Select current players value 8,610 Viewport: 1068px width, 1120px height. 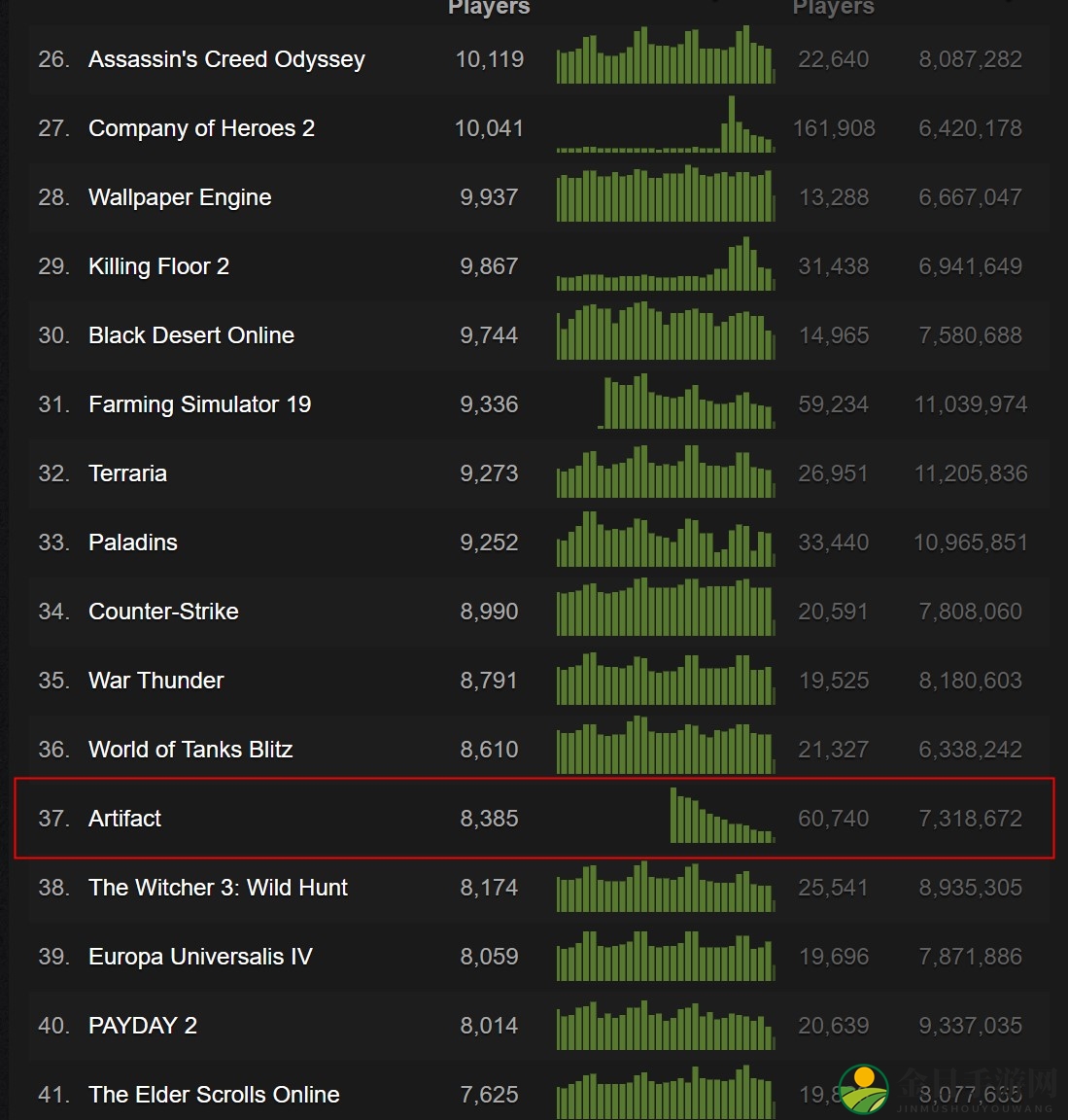[489, 750]
